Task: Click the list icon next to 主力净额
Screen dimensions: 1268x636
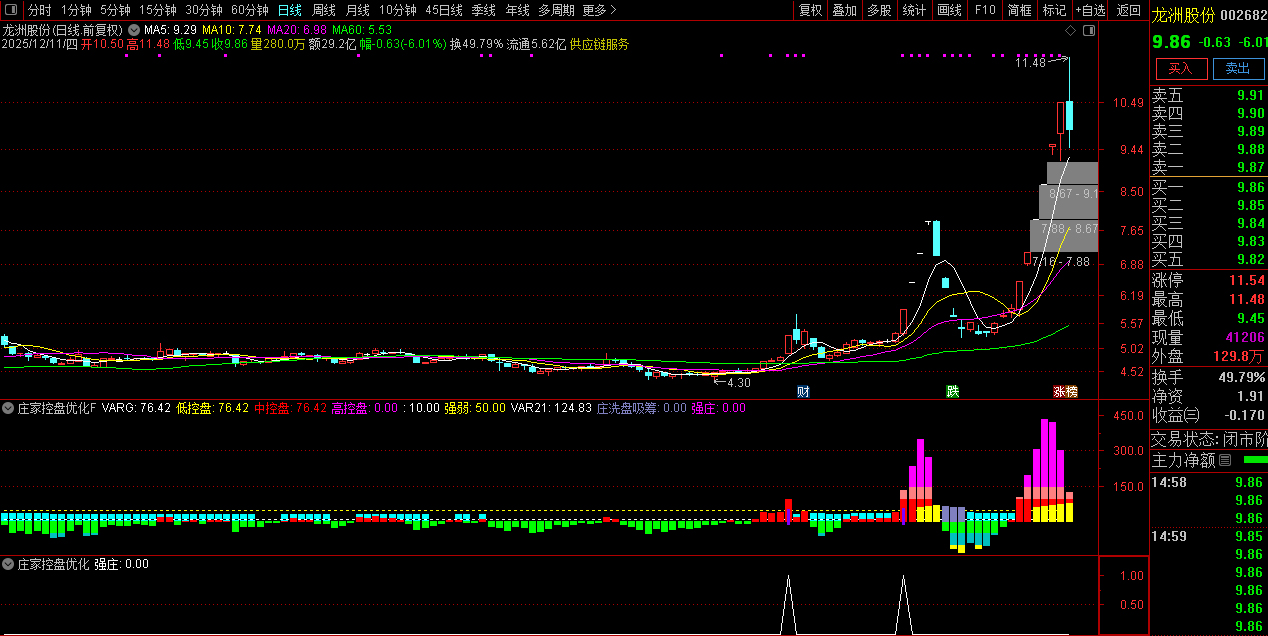Action: pyautogui.click(x=1225, y=461)
